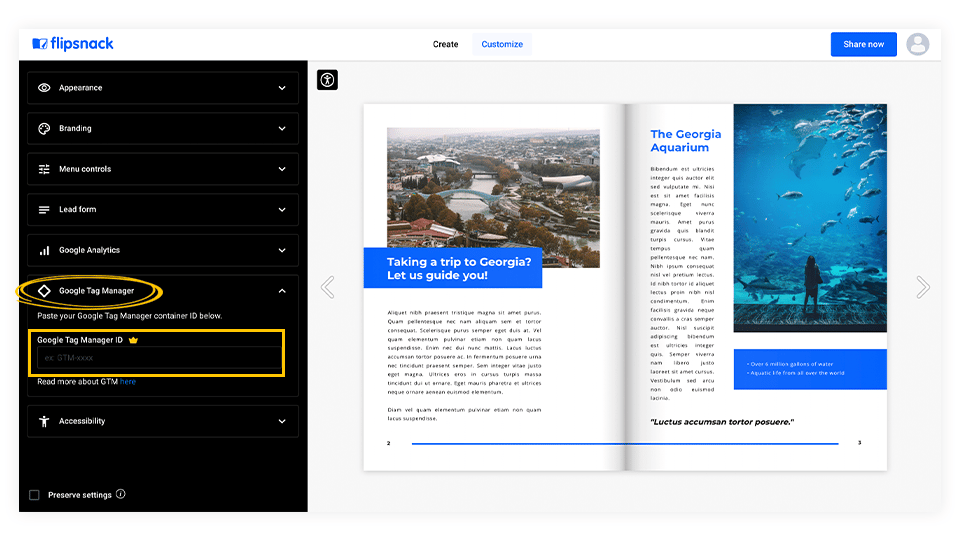Screen dimensions: 960x541
Task: Open the user profile avatar
Action: (x=917, y=44)
